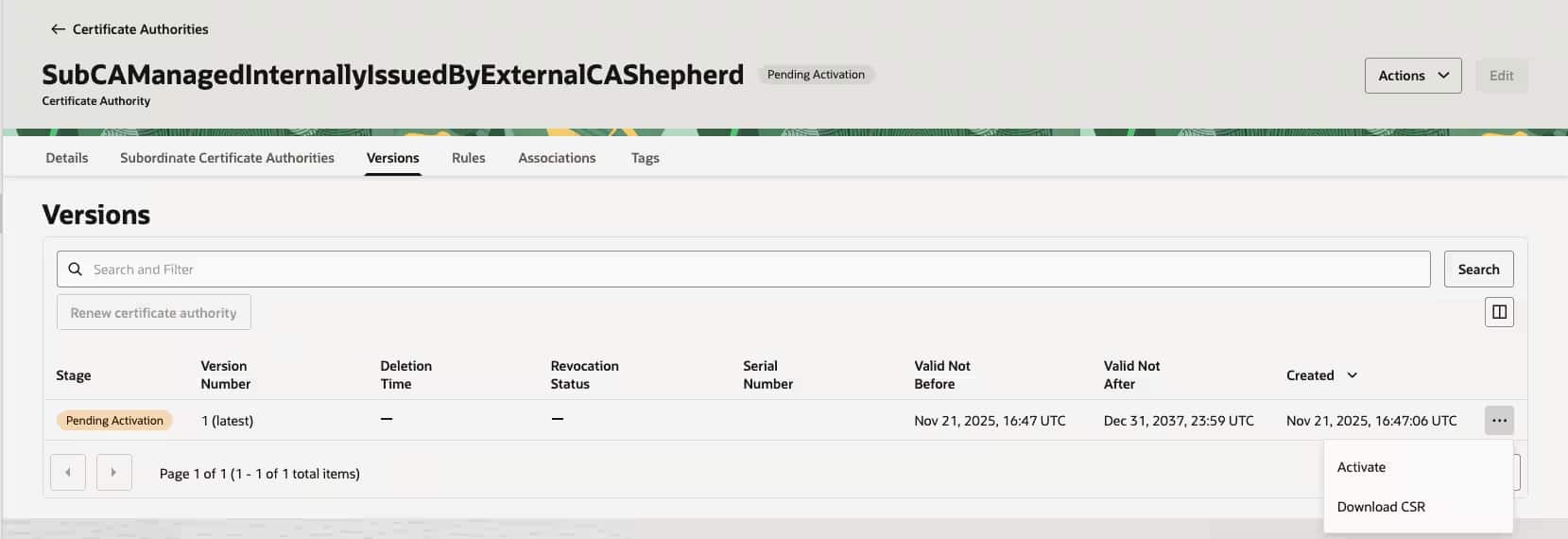1568x539 pixels.
Task: Switch to the Rules tab
Action: pos(468,158)
